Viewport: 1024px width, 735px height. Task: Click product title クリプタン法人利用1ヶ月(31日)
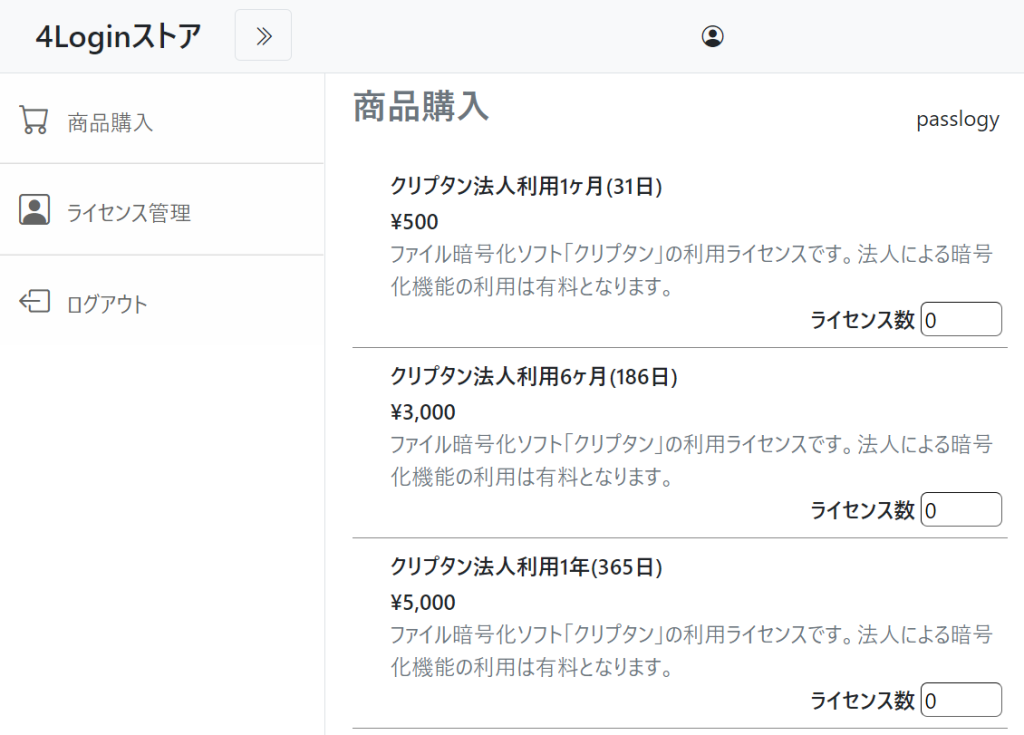(x=526, y=186)
